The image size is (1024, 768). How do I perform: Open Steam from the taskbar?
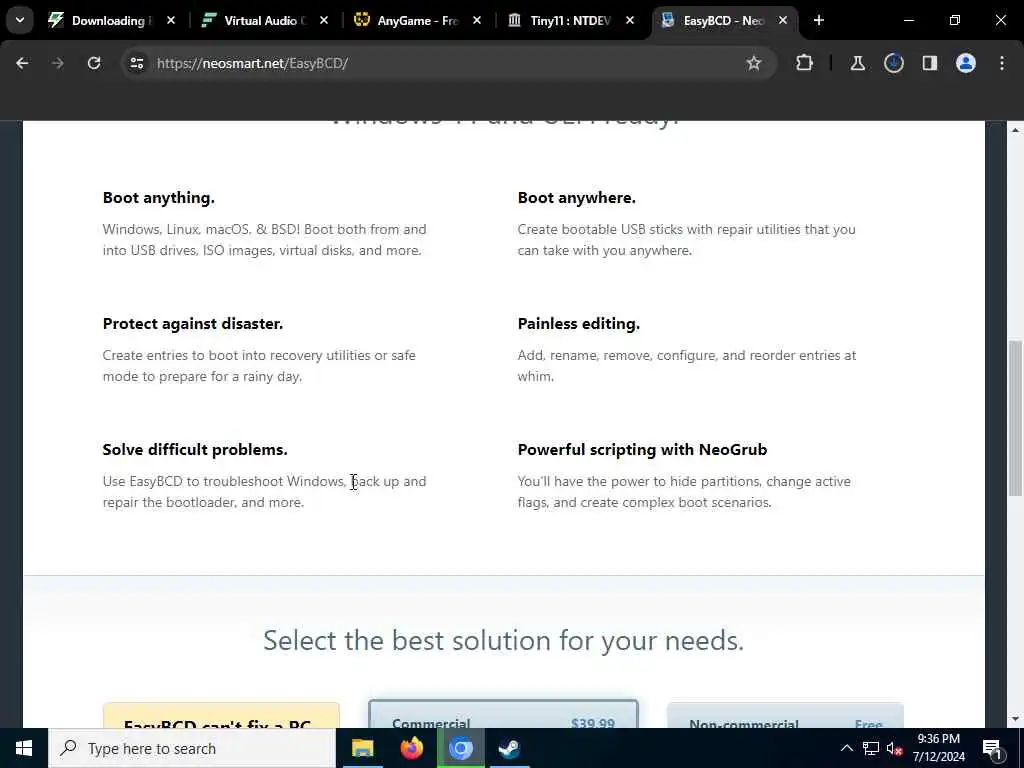[x=509, y=748]
